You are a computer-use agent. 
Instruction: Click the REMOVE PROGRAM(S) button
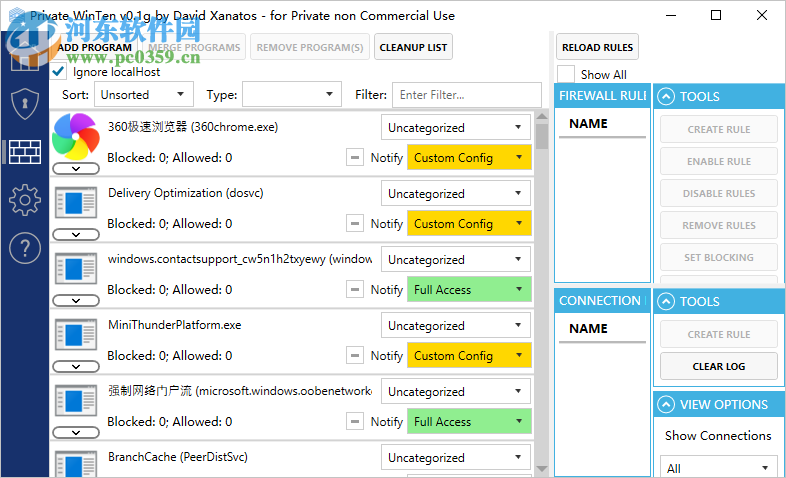click(x=310, y=47)
